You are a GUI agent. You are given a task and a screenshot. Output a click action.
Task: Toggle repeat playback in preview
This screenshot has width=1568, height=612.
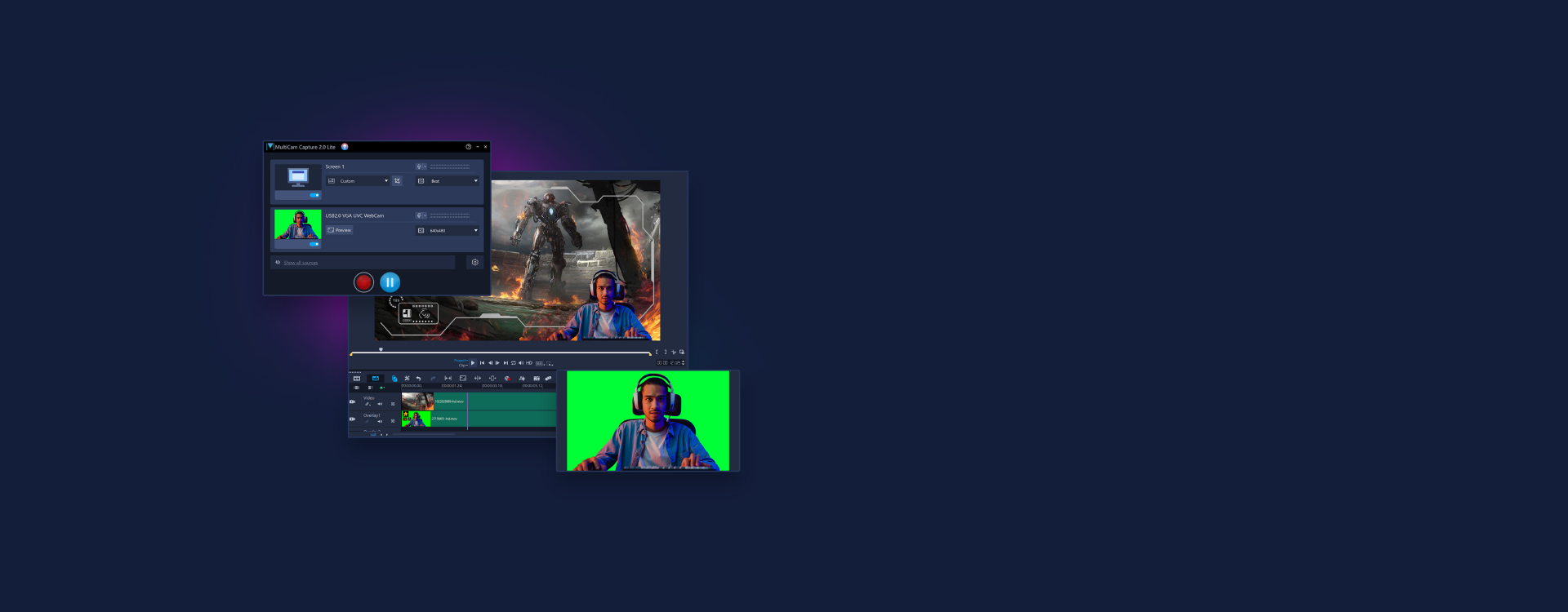(x=513, y=363)
